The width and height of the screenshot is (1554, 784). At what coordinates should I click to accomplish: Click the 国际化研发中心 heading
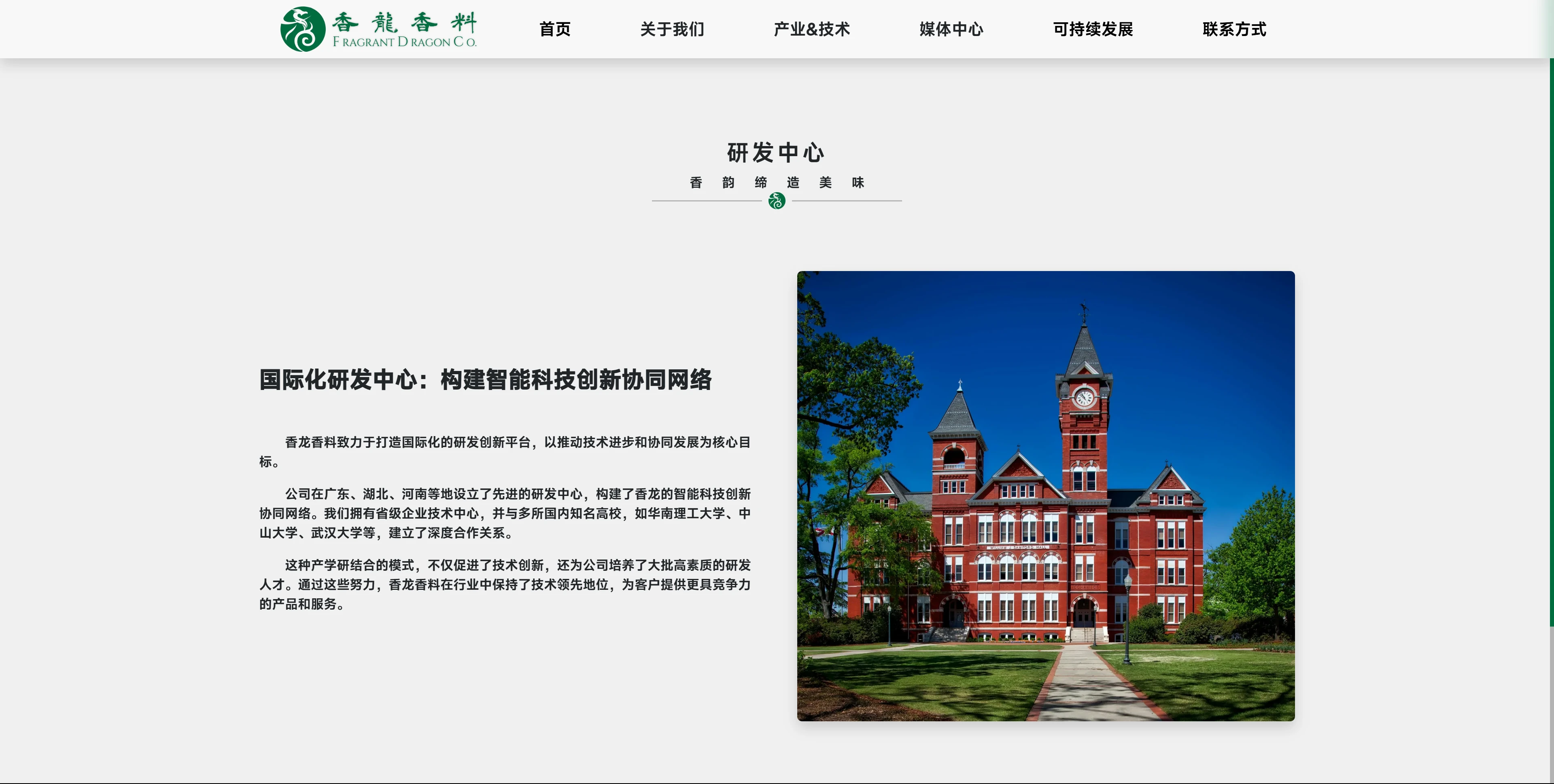point(485,380)
